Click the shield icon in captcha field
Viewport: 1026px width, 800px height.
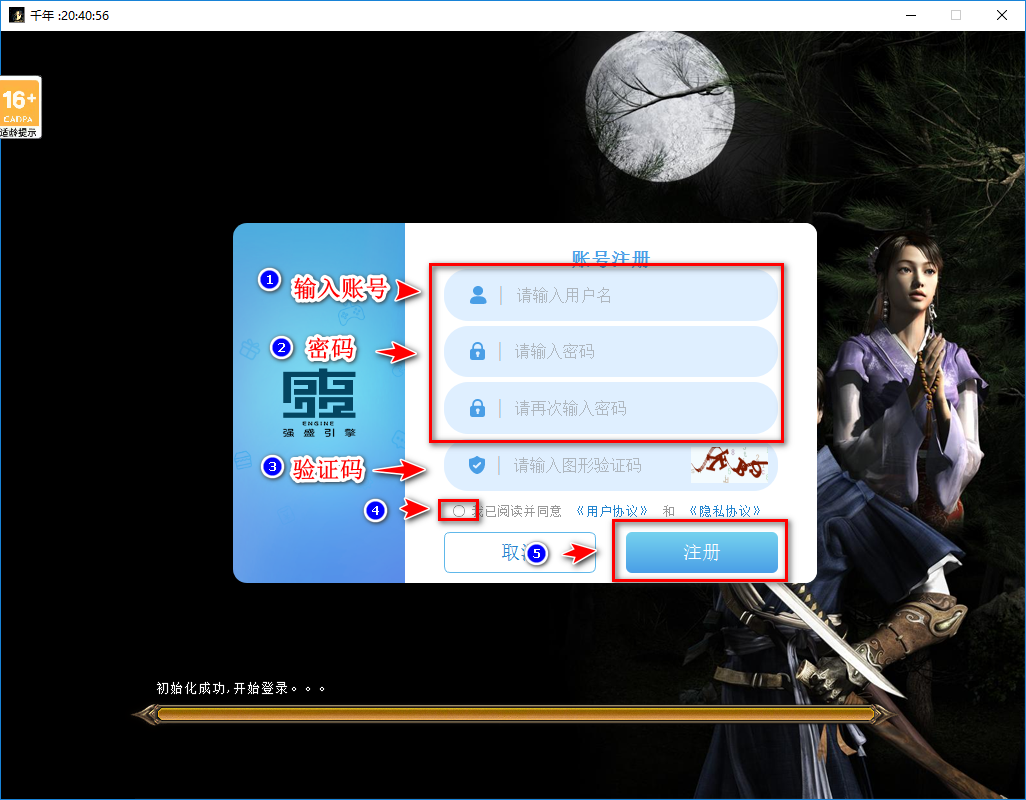(477, 465)
